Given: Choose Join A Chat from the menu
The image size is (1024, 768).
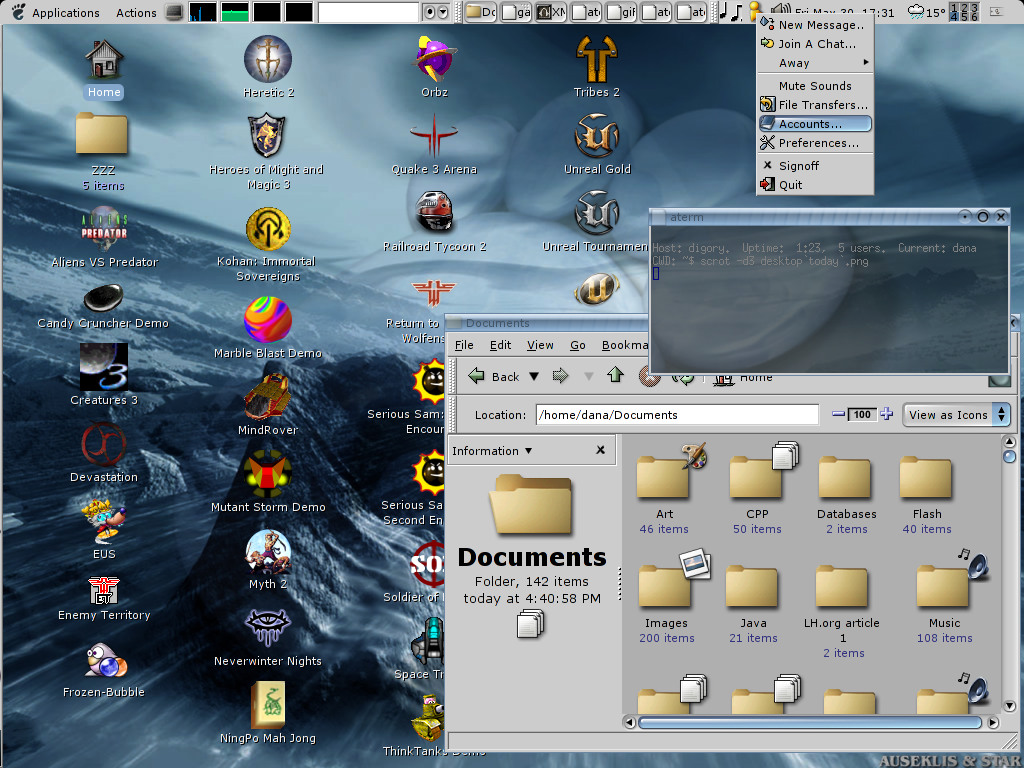Looking at the screenshot, I should coord(815,44).
